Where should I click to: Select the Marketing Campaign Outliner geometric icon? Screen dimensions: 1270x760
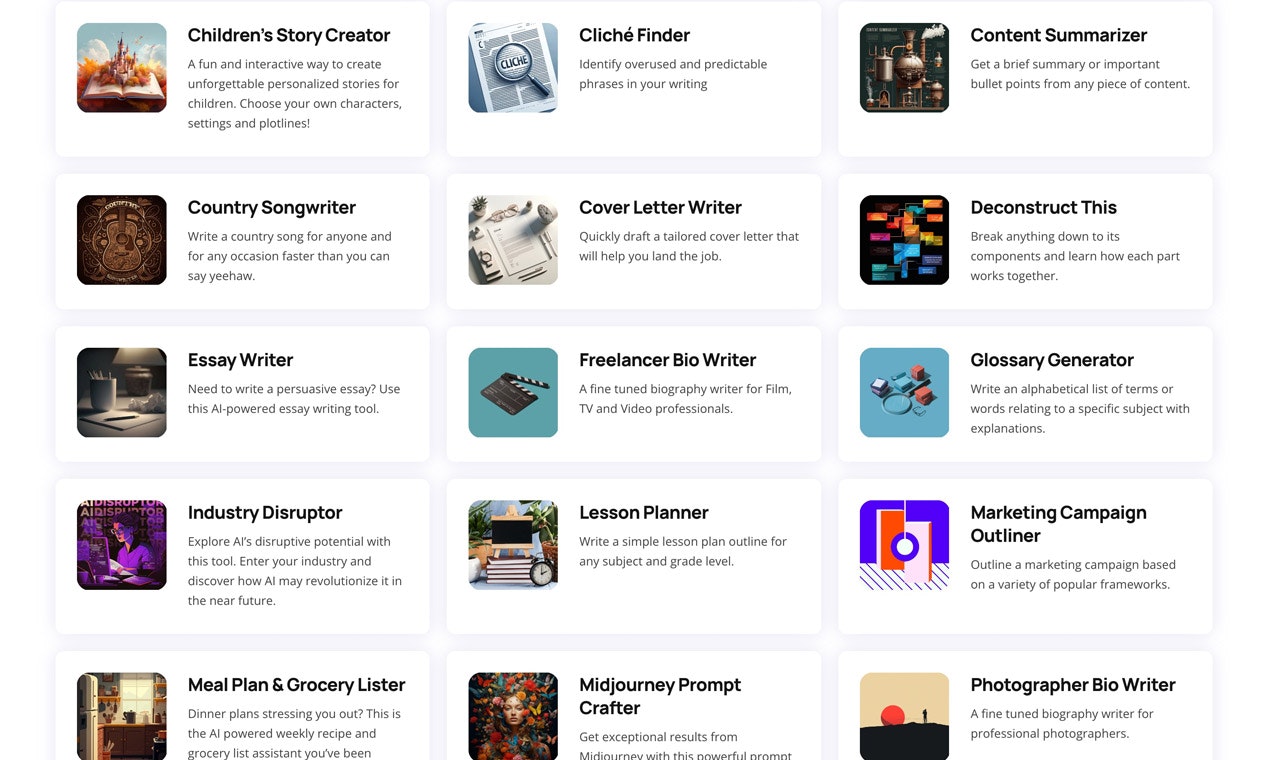point(904,545)
